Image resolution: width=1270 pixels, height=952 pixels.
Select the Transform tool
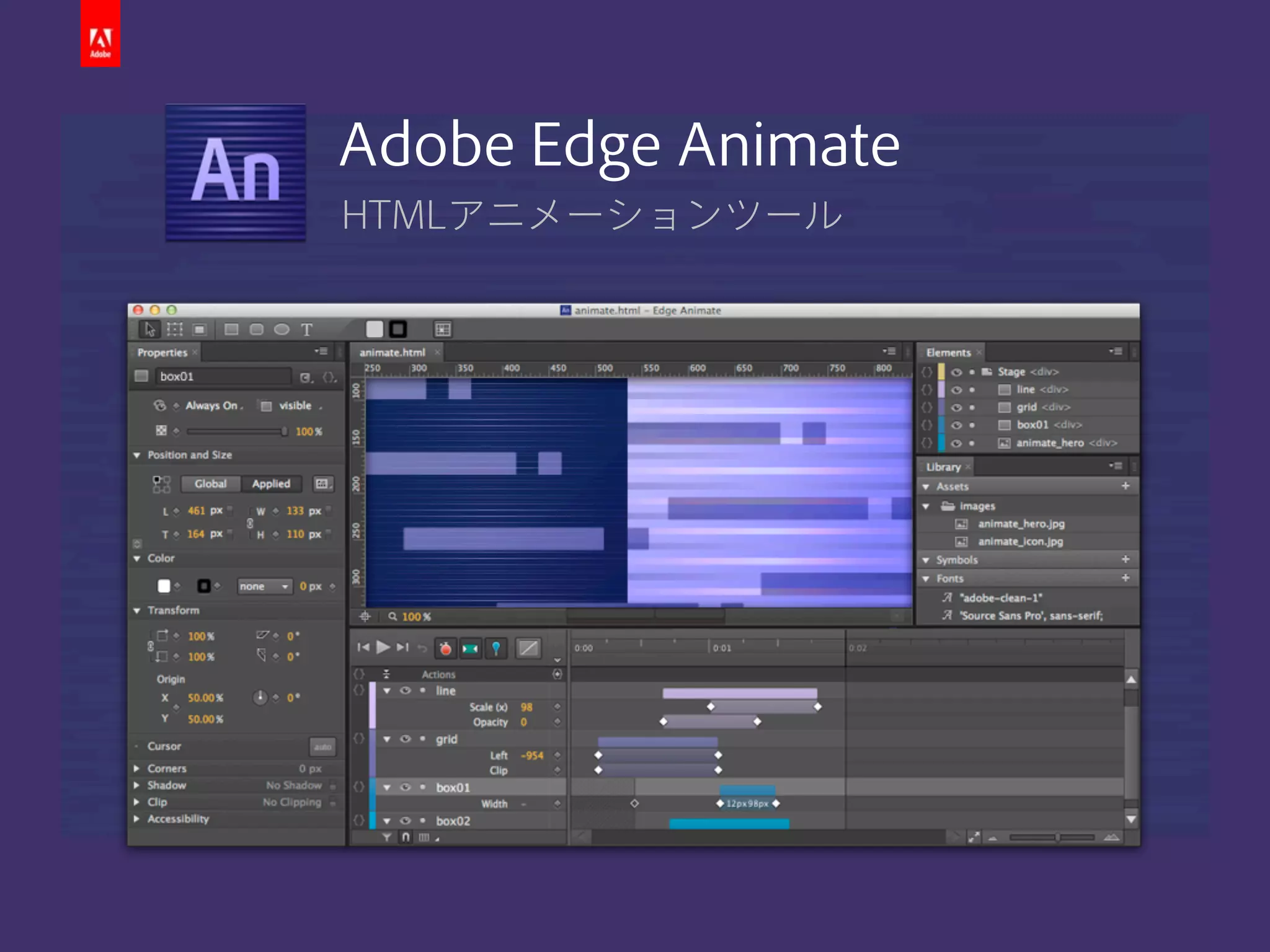click(x=175, y=329)
